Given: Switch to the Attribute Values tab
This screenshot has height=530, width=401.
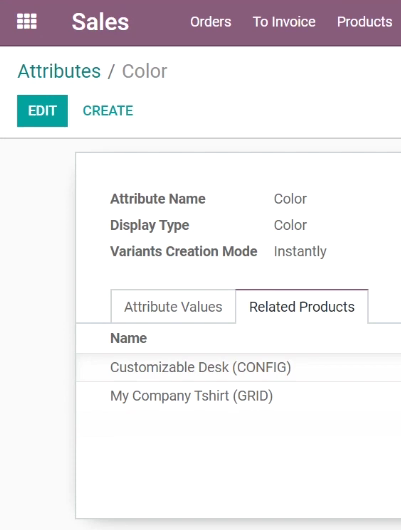Looking at the screenshot, I should pyautogui.click(x=173, y=307).
